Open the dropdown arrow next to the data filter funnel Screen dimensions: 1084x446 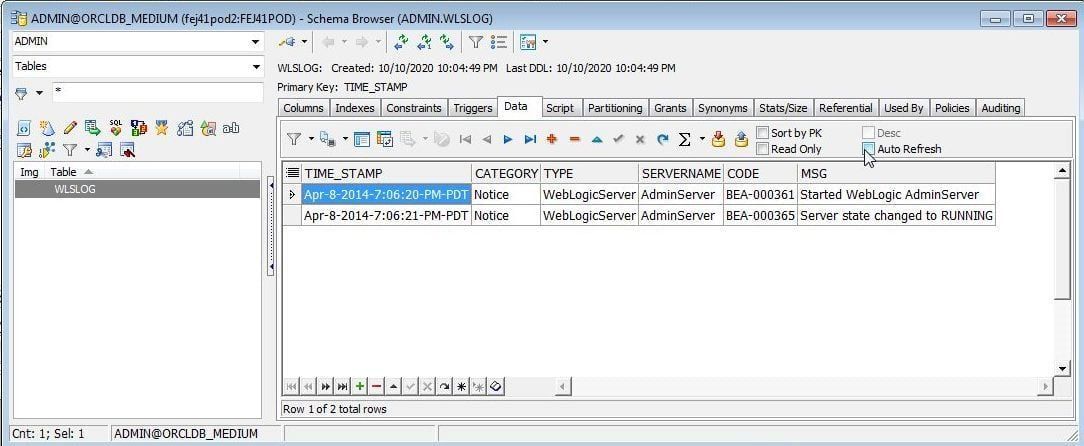point(311,140)
